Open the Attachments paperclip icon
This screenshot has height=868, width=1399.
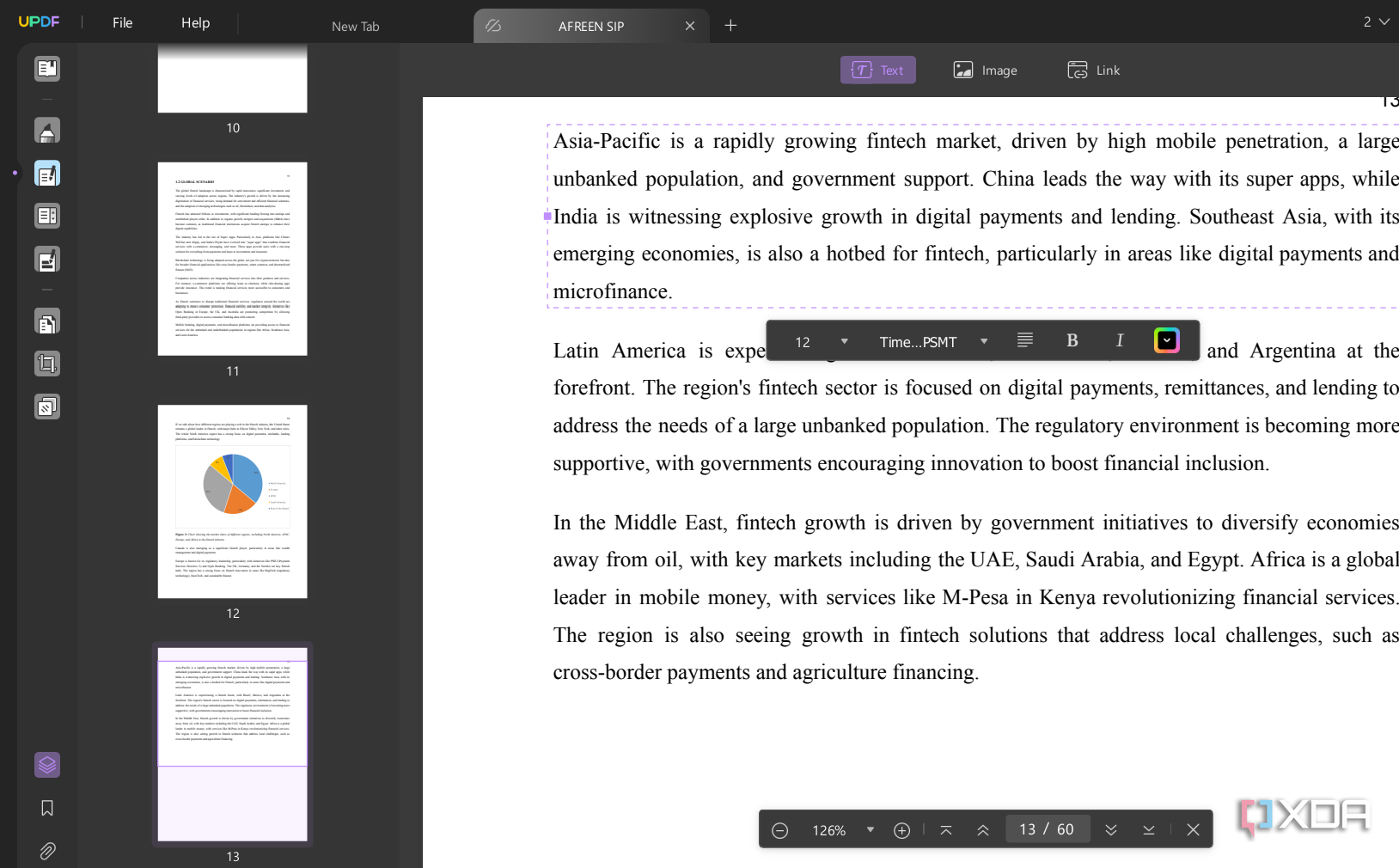coord(47,851)
